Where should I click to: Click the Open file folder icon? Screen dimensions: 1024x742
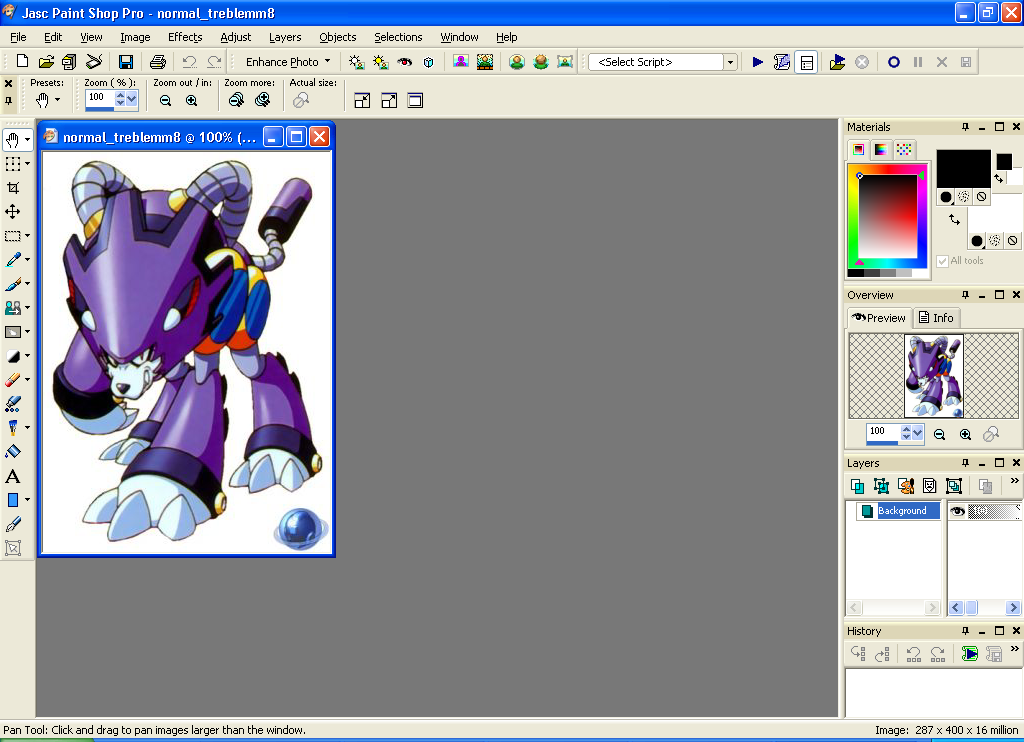pyautogui.click(x=46, y=61)
